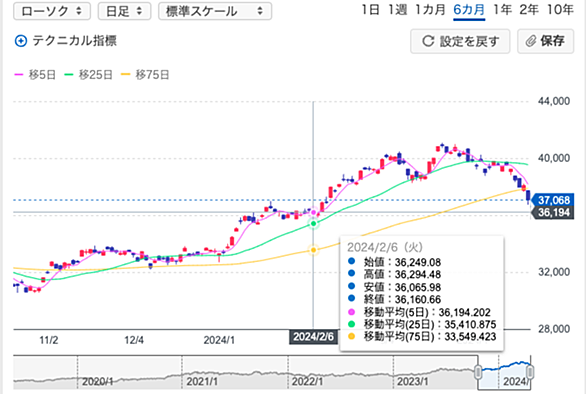Click the 11/2 date axis label
This screenshot has height=394, width=586.
(x=49, y=340)
